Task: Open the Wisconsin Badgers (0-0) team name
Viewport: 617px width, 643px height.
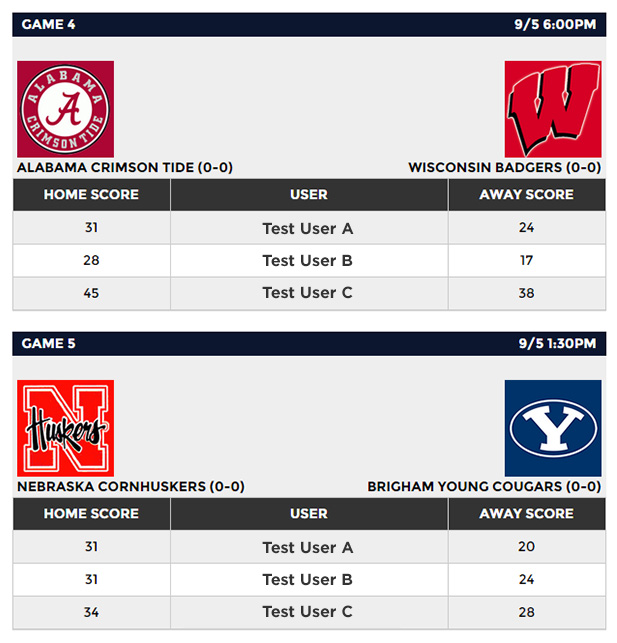Action: (x=505, y=167)
